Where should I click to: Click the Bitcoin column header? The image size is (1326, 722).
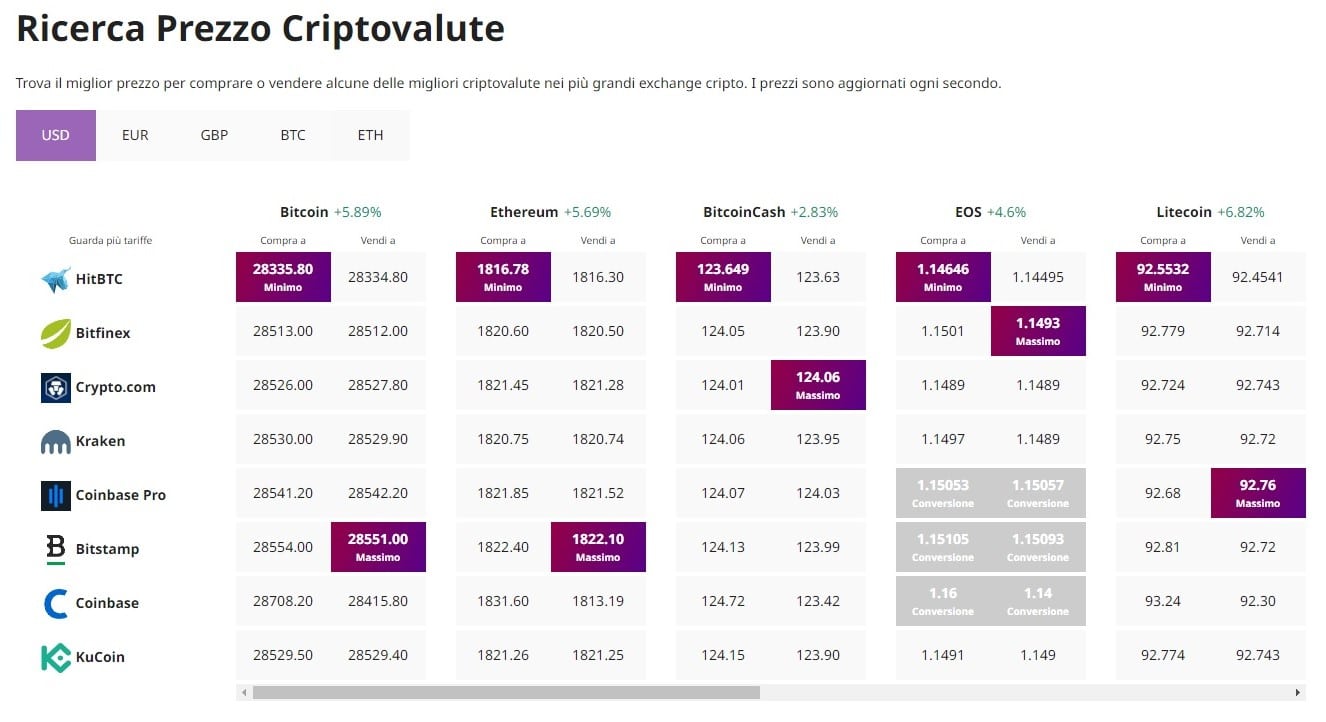pyautogui.click(x=304, y=212)
